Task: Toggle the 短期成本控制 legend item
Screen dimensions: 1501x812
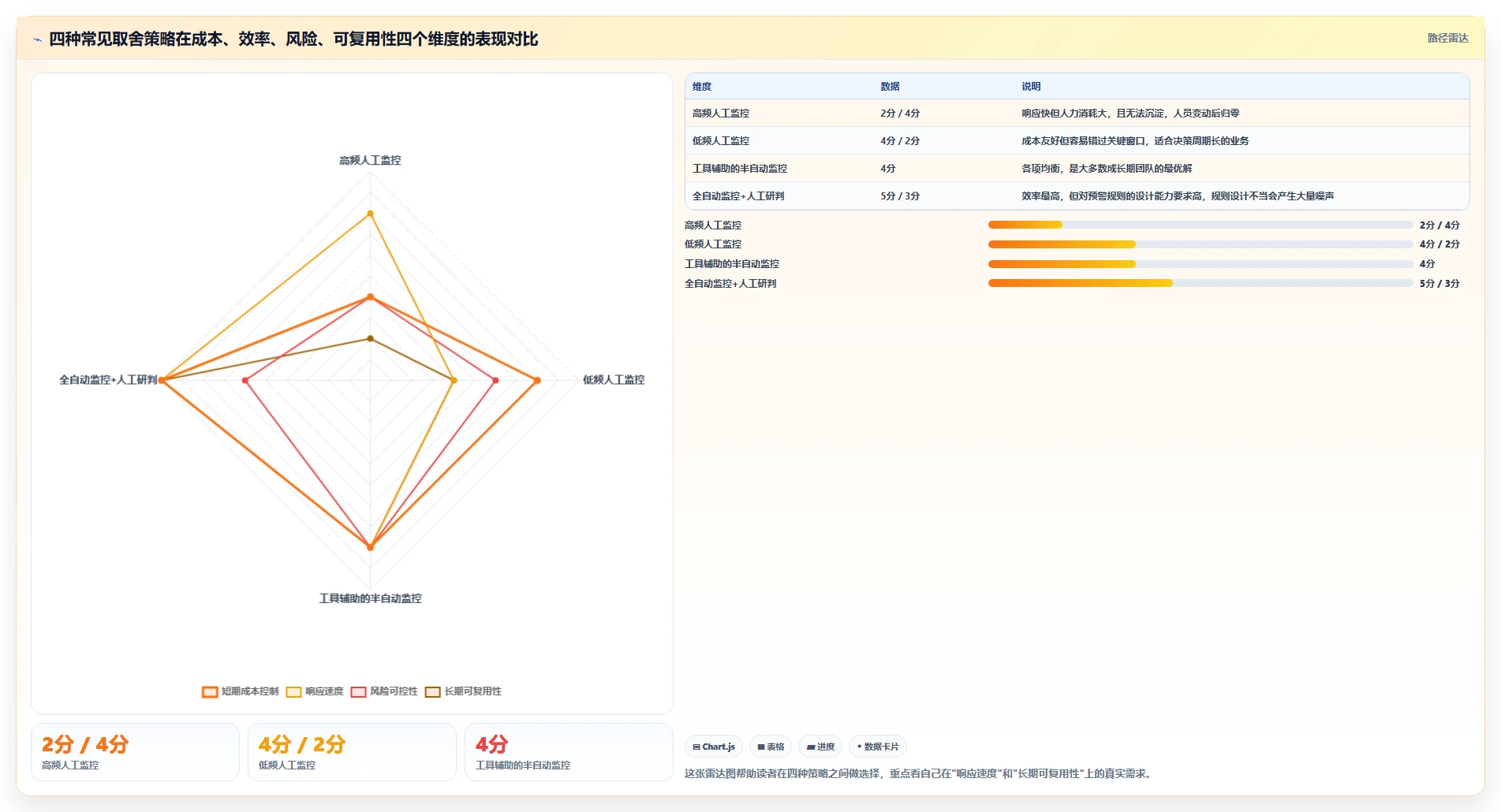Action: pyautogui.click(x=241, y=691)
